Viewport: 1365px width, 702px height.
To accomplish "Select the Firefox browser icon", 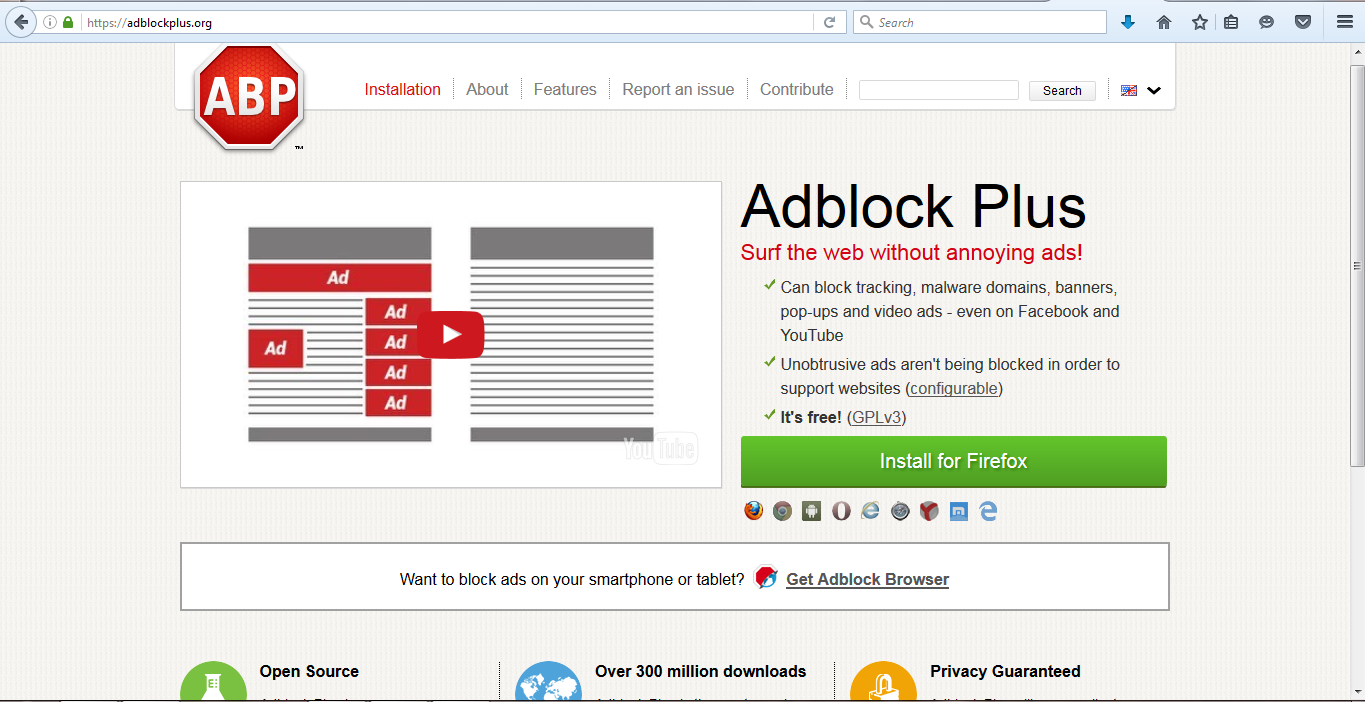I will coord(754,511).
